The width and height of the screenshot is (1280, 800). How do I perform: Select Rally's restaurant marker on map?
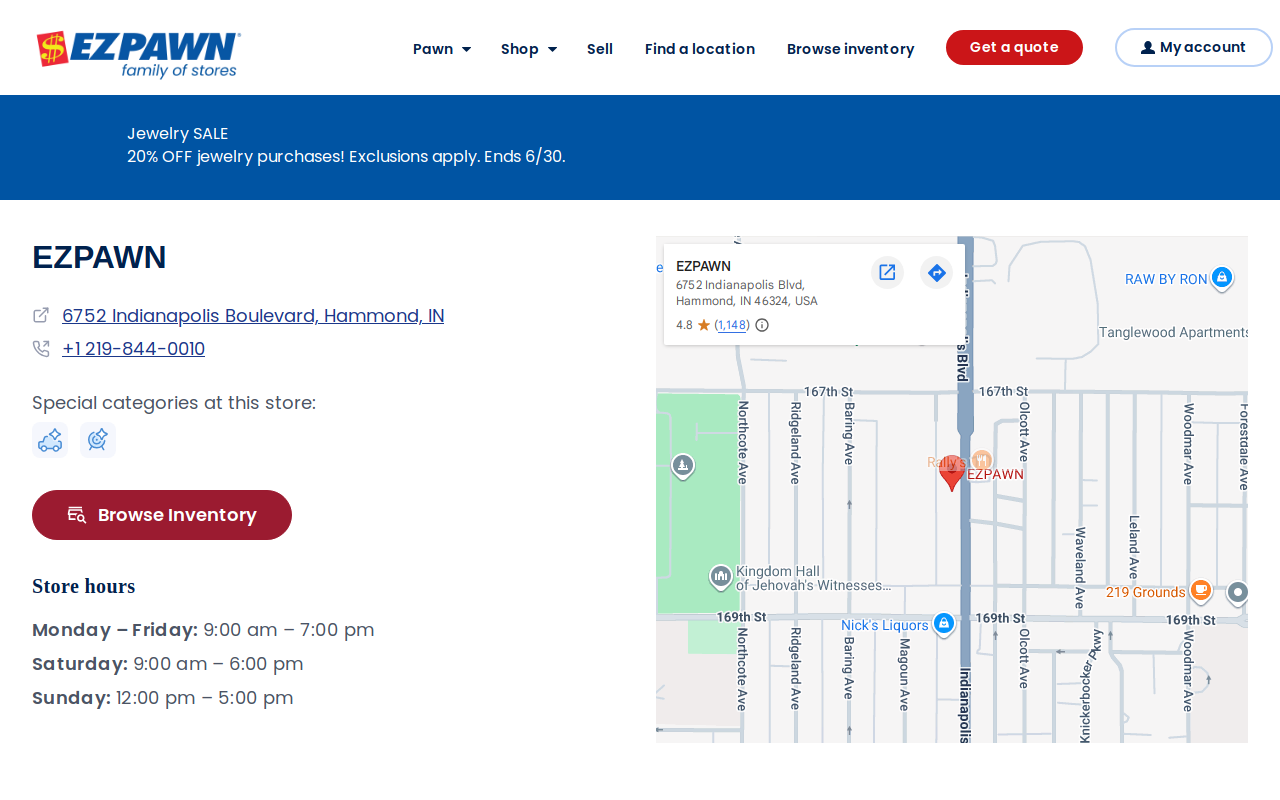click(982, 460)
